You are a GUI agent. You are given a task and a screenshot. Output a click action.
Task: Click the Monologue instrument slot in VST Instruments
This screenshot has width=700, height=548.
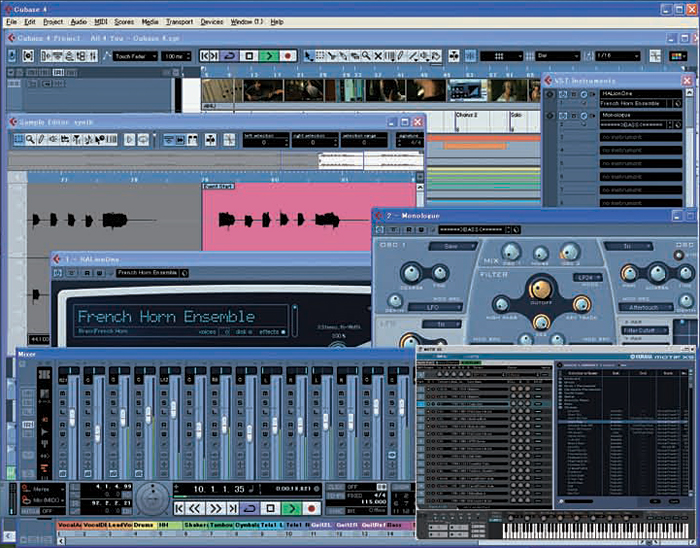(x=641, y=115)
